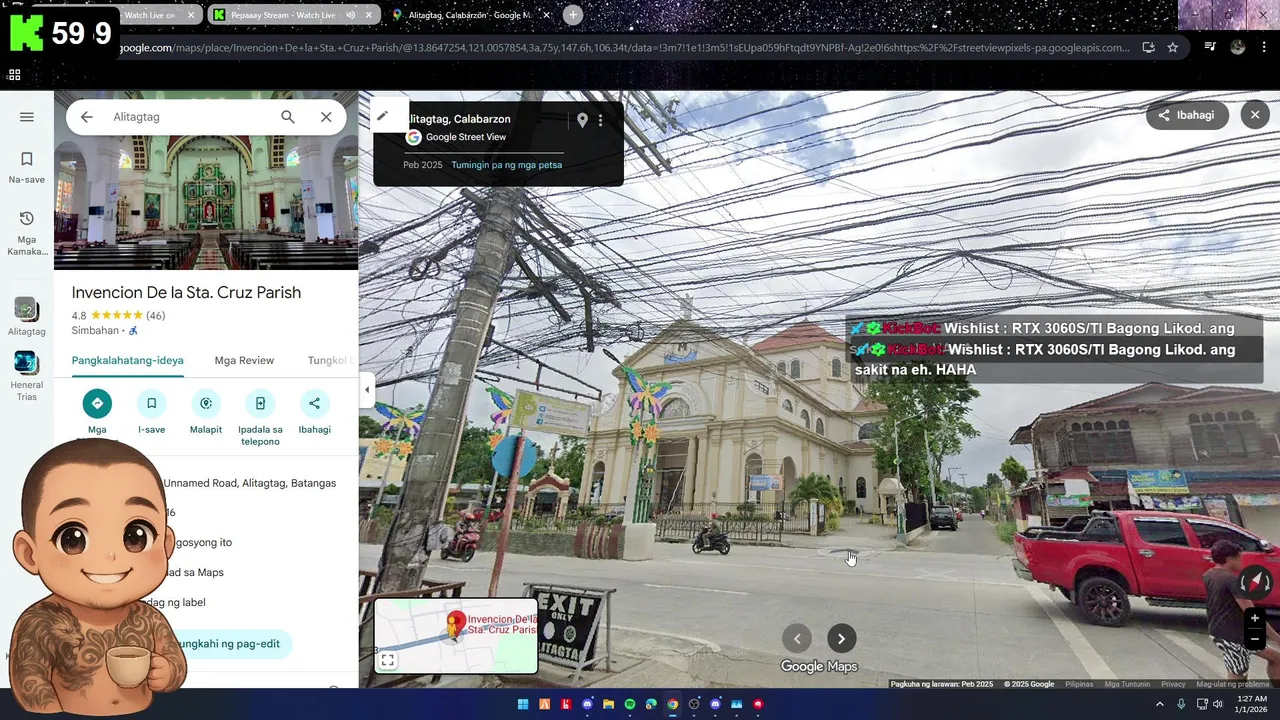Go to next Street View image arrow
Viewport: 1280px width, 720px height.
(841, 639)
